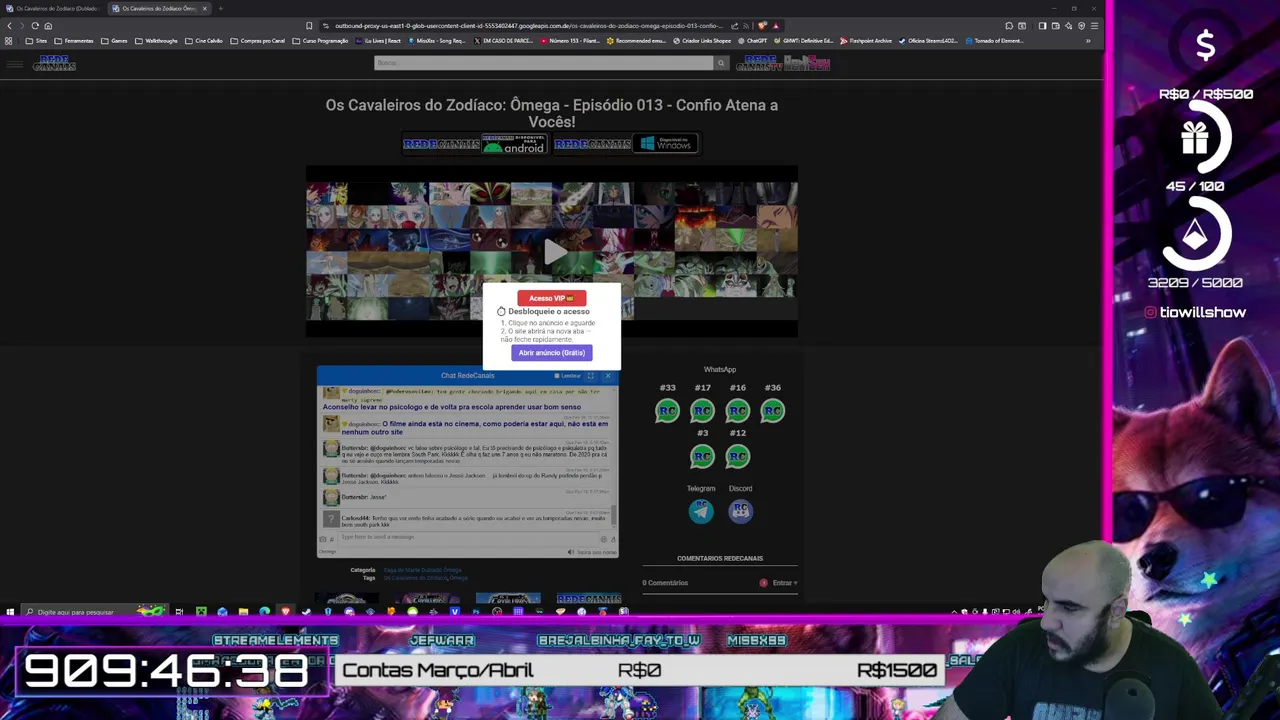Reload the current page
This screenshot has width=1280, height=720.
click(35, 26)
